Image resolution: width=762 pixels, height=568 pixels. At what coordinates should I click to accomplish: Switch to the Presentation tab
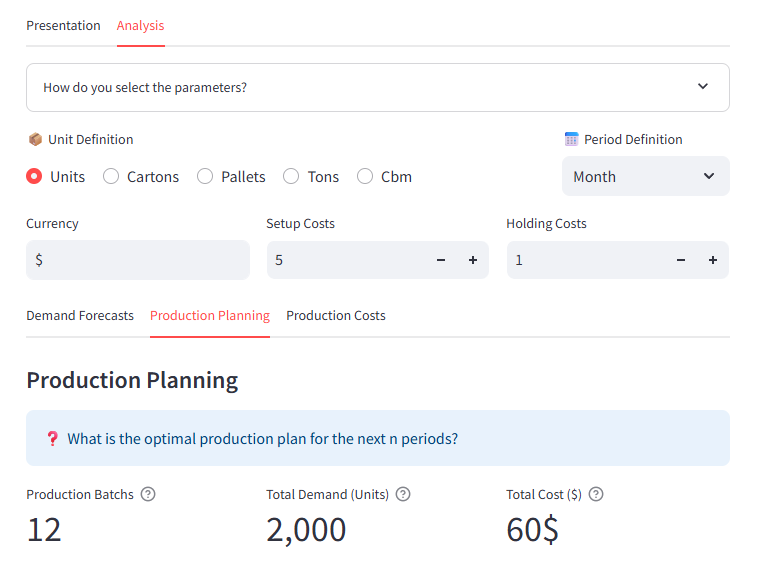pos(63,26)
